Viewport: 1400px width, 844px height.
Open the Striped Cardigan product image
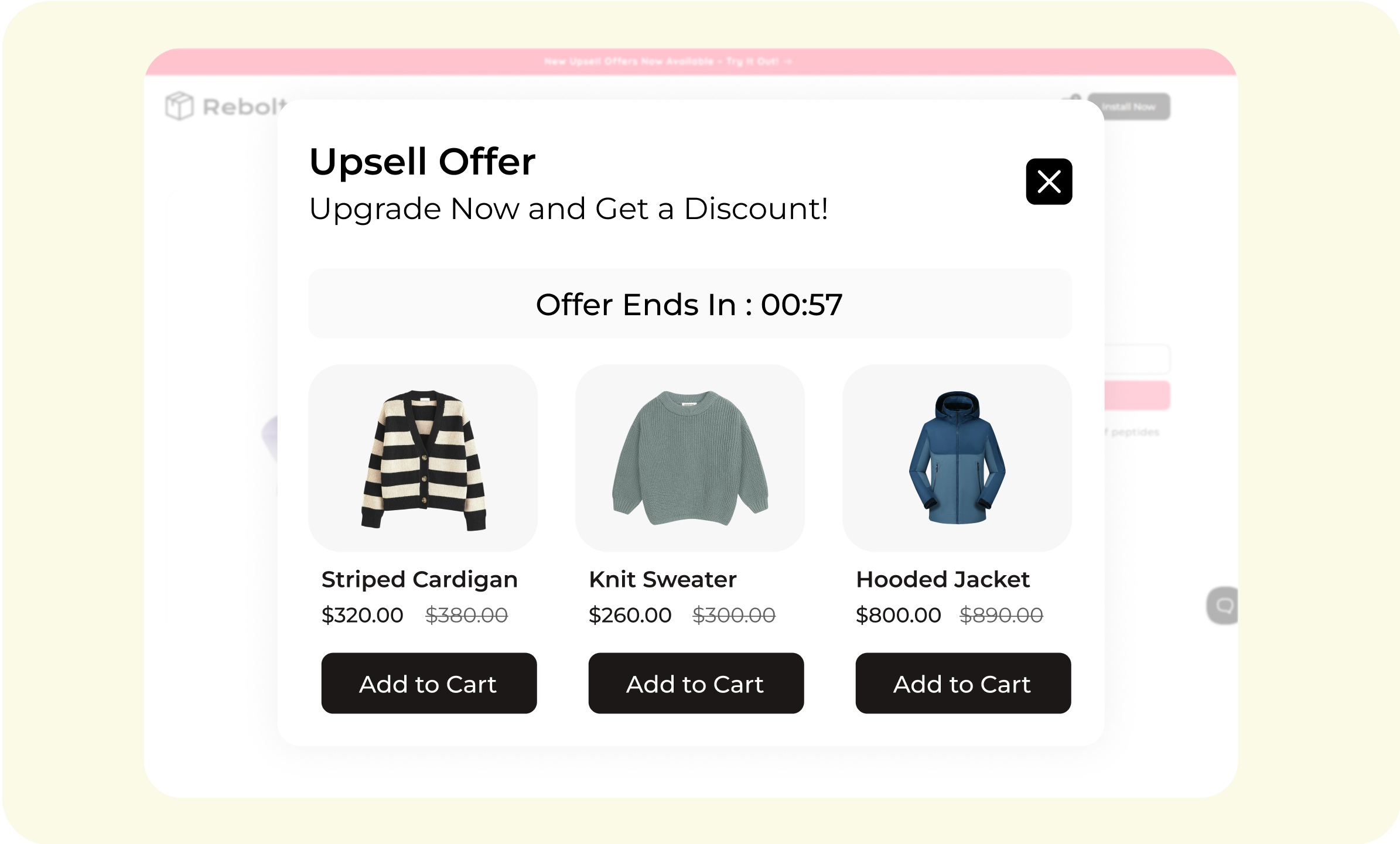[423, 458]
